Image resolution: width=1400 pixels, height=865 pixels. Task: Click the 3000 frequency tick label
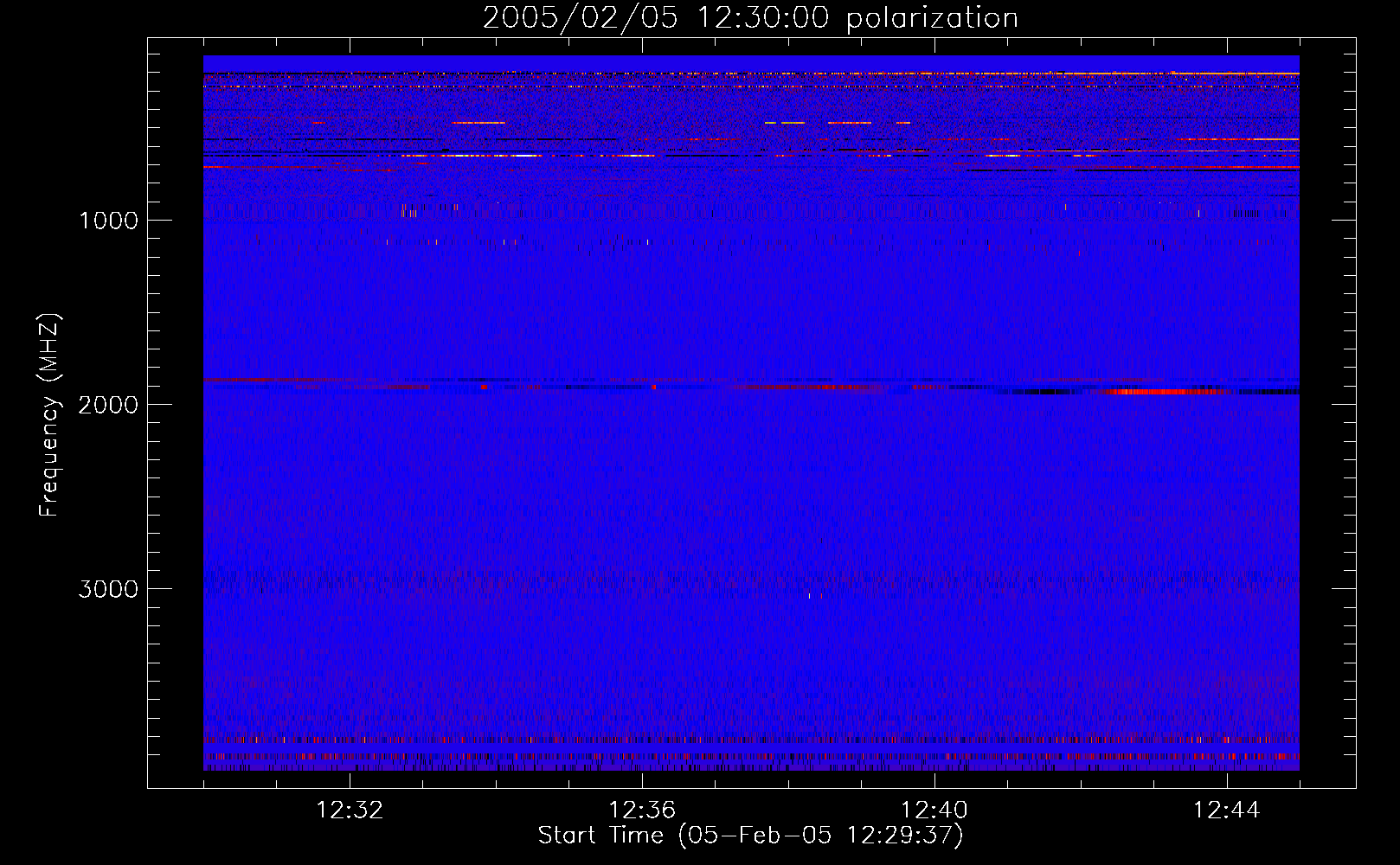tap(108, 589)
